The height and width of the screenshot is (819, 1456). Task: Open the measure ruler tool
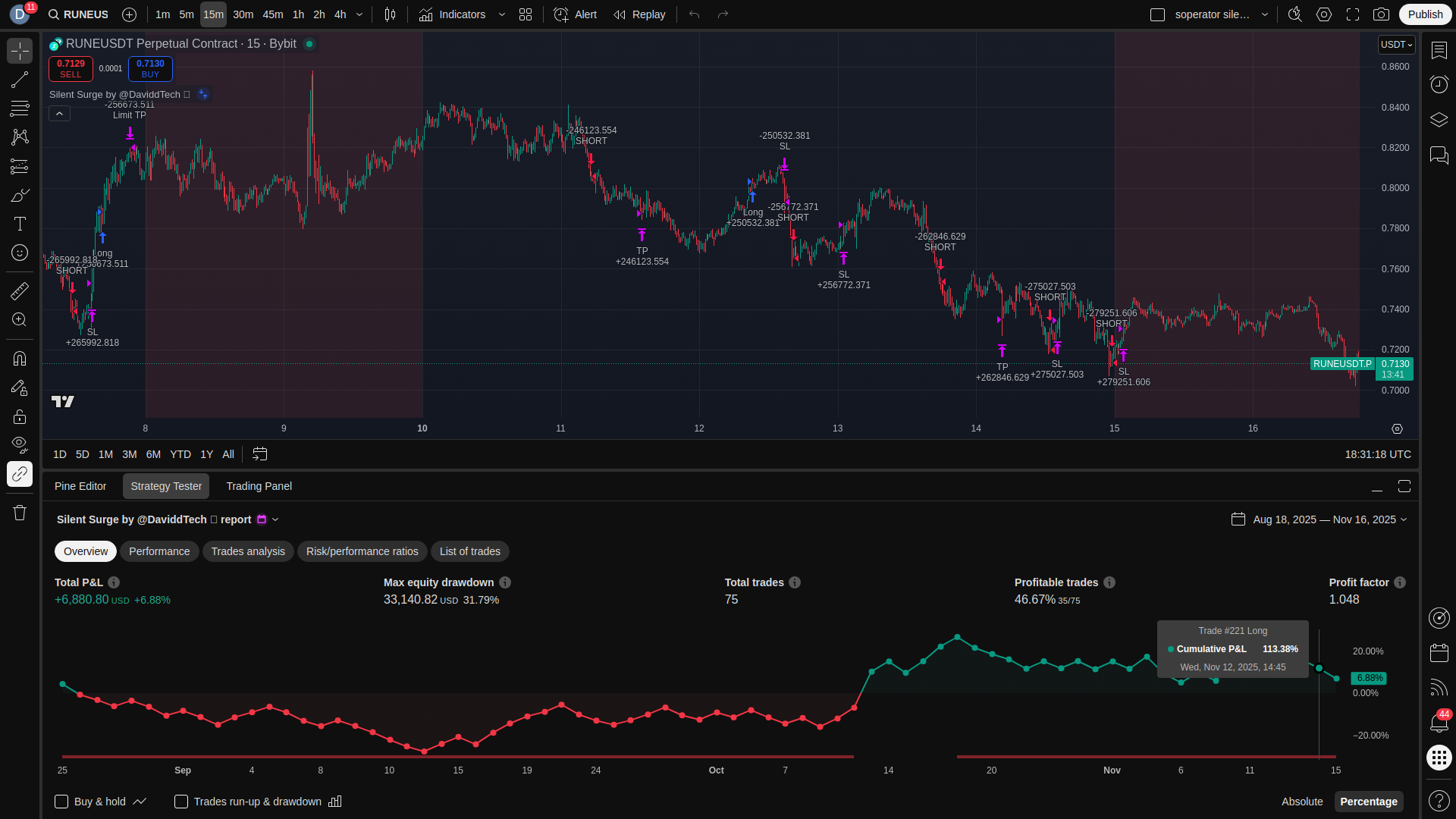coord(20,290)
